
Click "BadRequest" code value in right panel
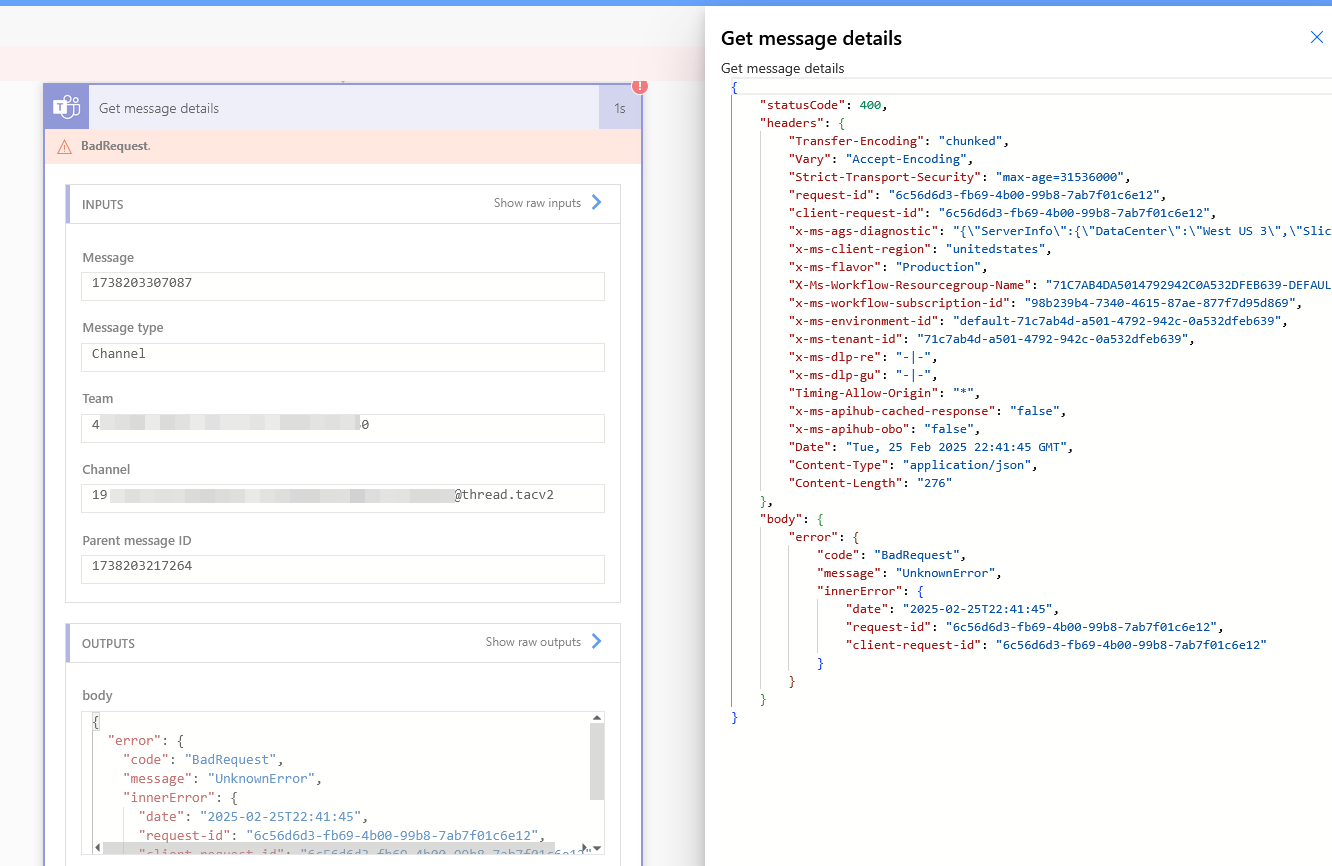(919, 555)
